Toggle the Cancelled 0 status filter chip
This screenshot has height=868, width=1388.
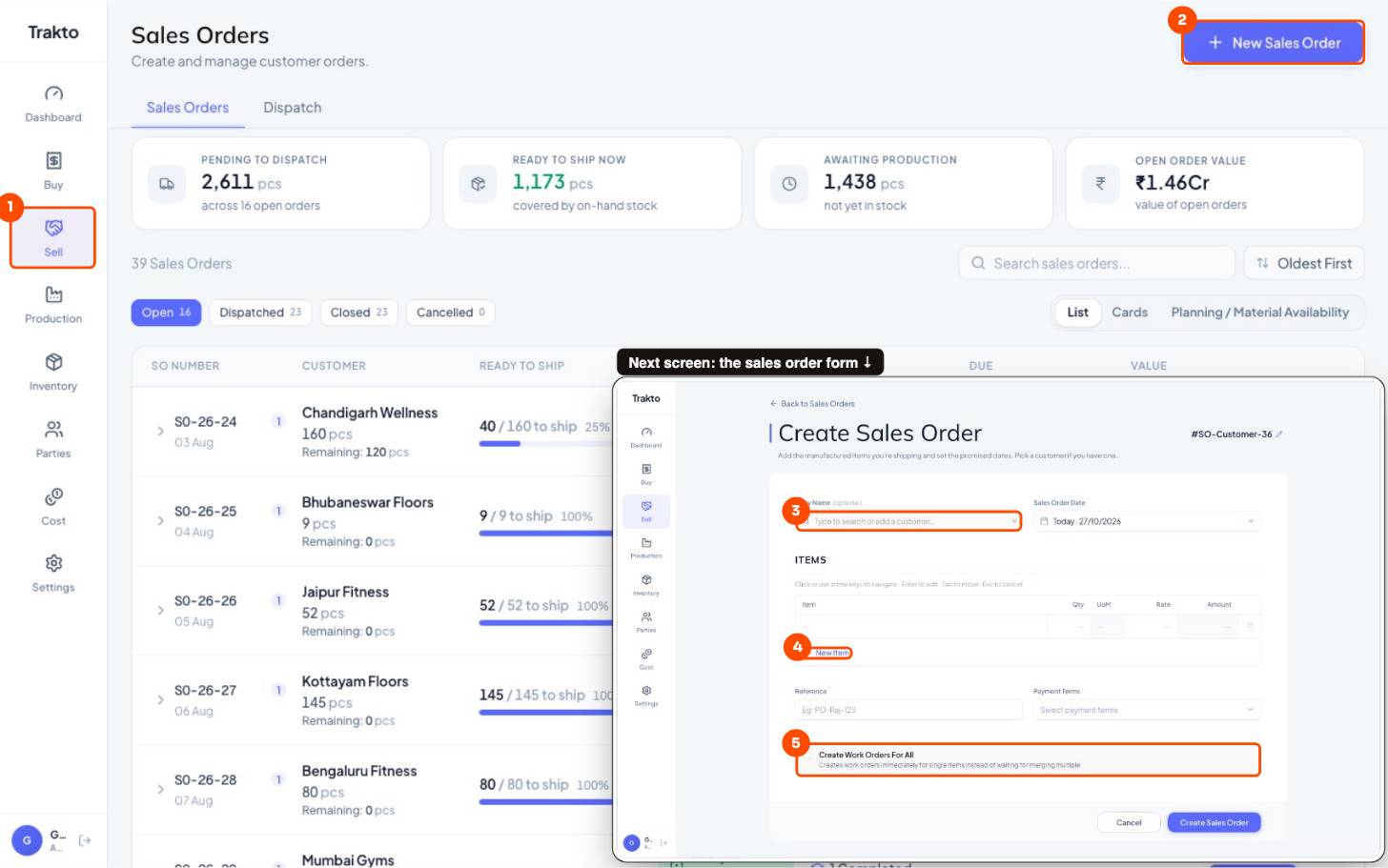point(451,313)
